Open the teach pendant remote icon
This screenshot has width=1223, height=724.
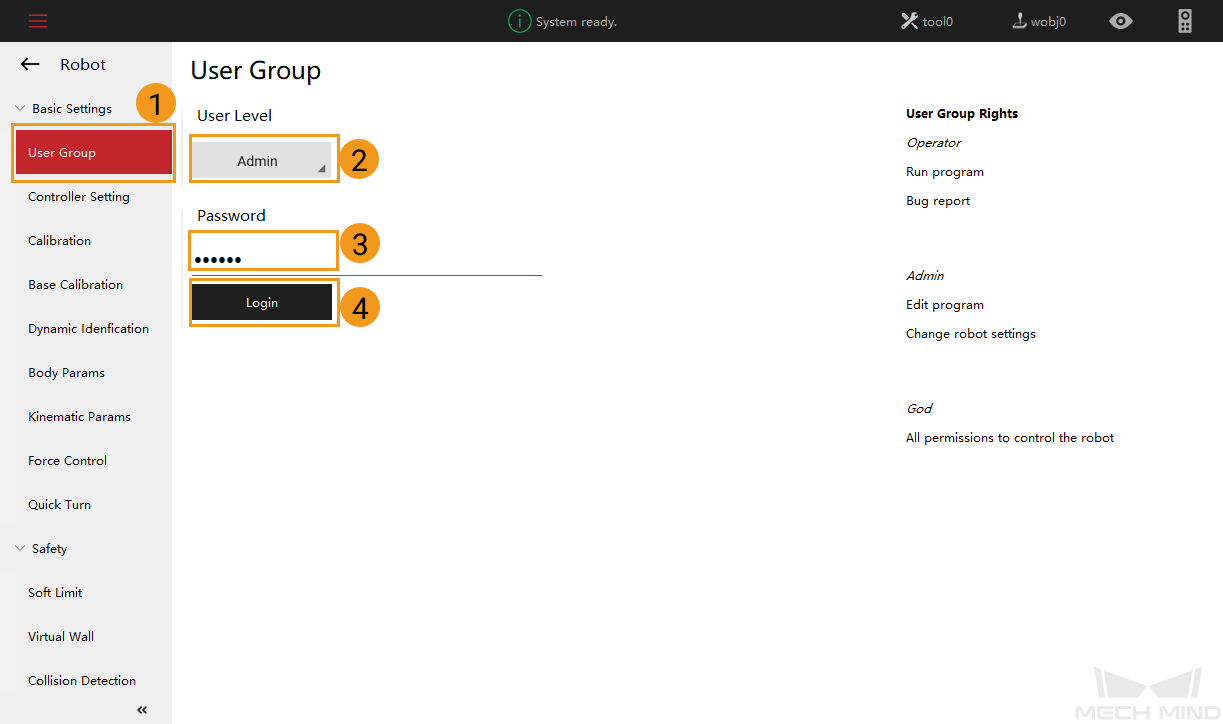1185,21
